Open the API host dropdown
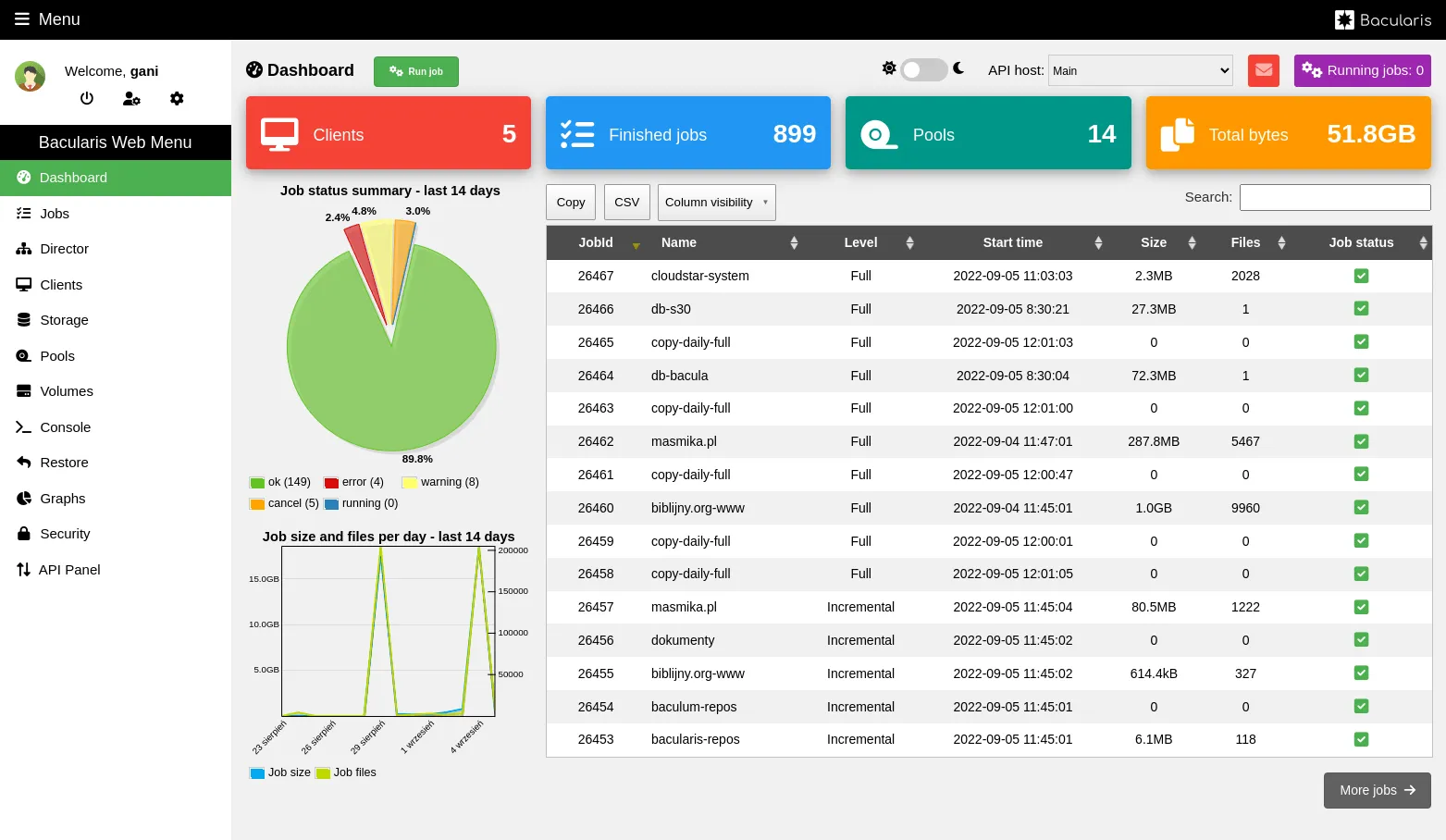The width and height of the screenshot is (1446, 840). (x=1140, y=70)
